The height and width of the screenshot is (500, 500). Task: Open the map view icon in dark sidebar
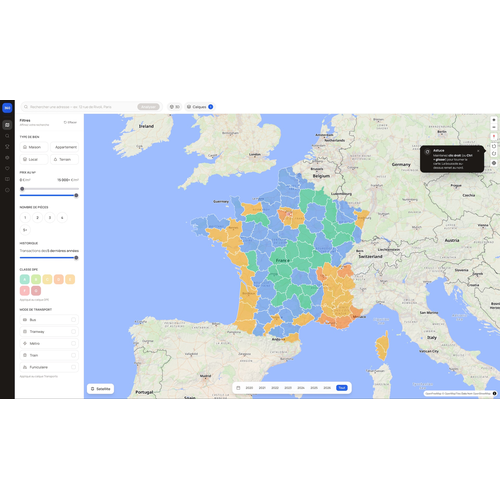pos(7,125)
